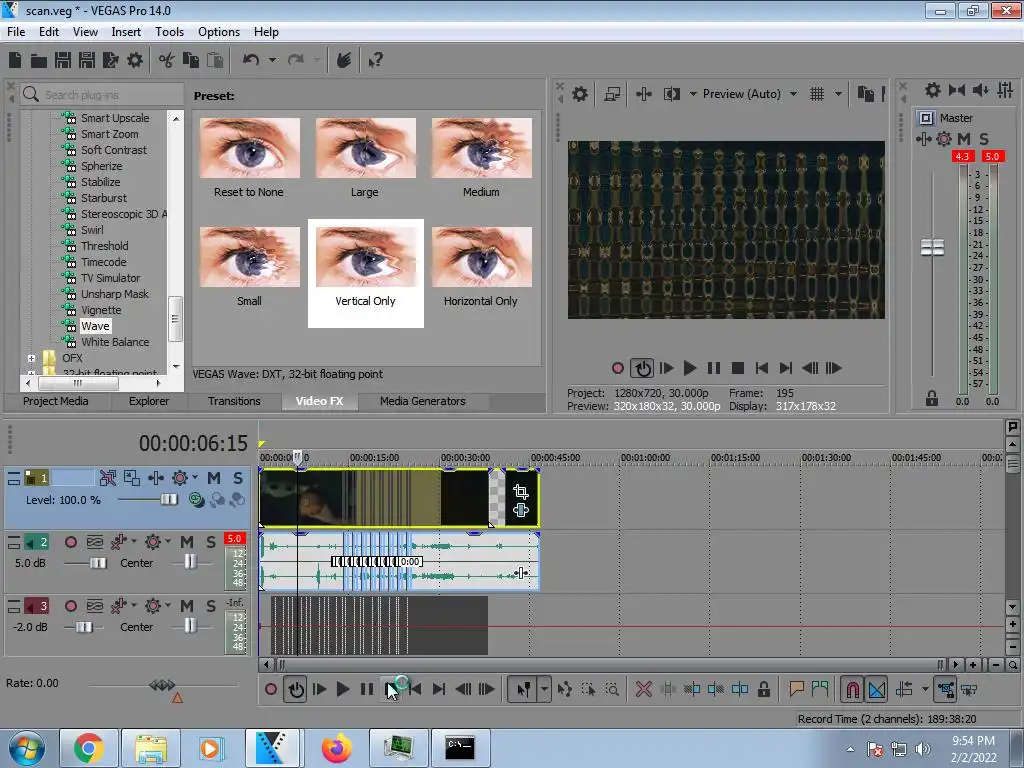This screenshot has height=768, width=1024.
Task: Switch to the Project Media tab
Action: click(x=56, y=401)
